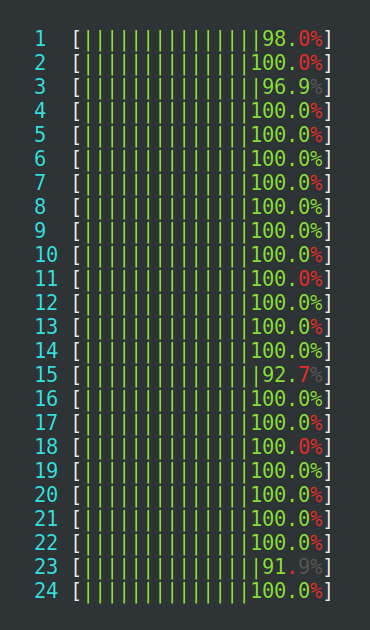The width and height of the screenshot is (370, 630).
Task: Click the CPU core number 10 label
Action: click(x=46, y=255)
